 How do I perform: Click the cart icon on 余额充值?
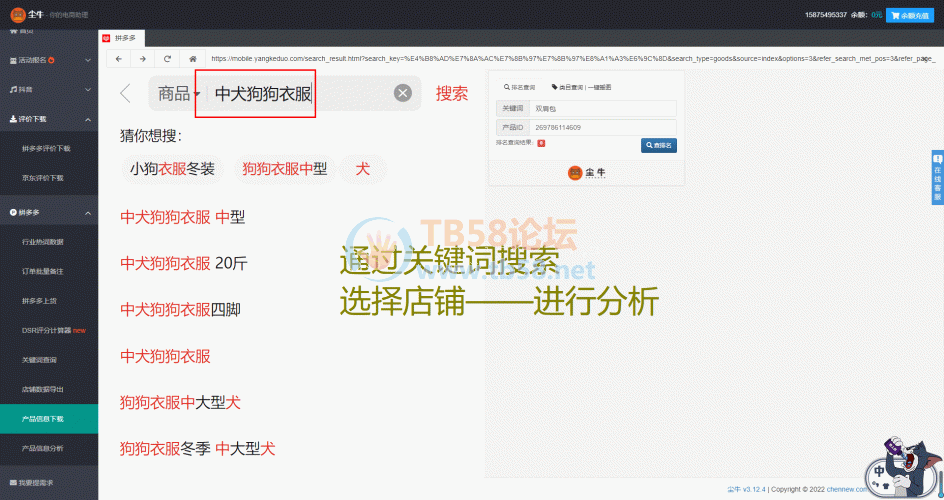coord(895,15)
